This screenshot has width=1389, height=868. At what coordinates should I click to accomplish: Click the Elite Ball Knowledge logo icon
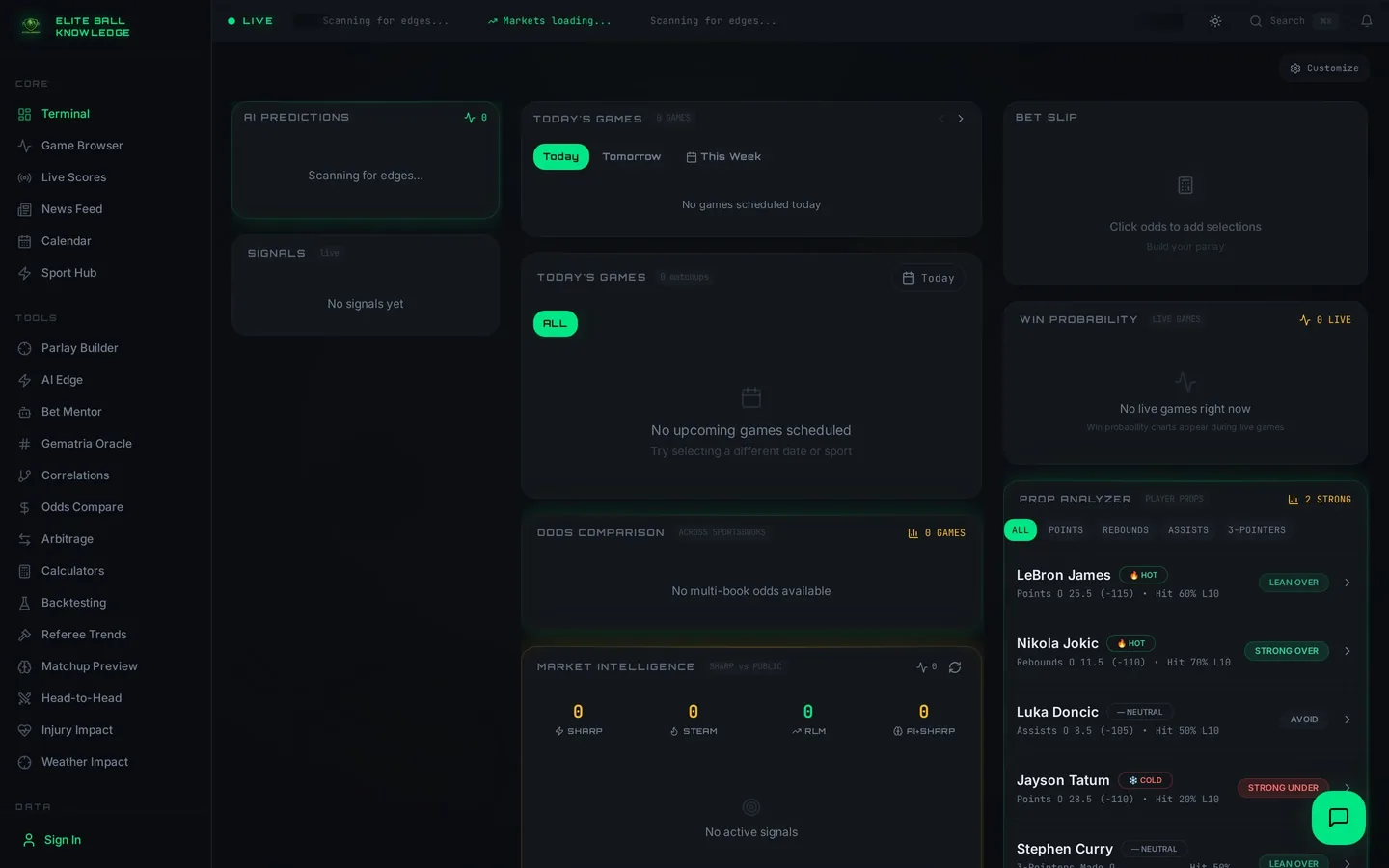tap(31, 26)
